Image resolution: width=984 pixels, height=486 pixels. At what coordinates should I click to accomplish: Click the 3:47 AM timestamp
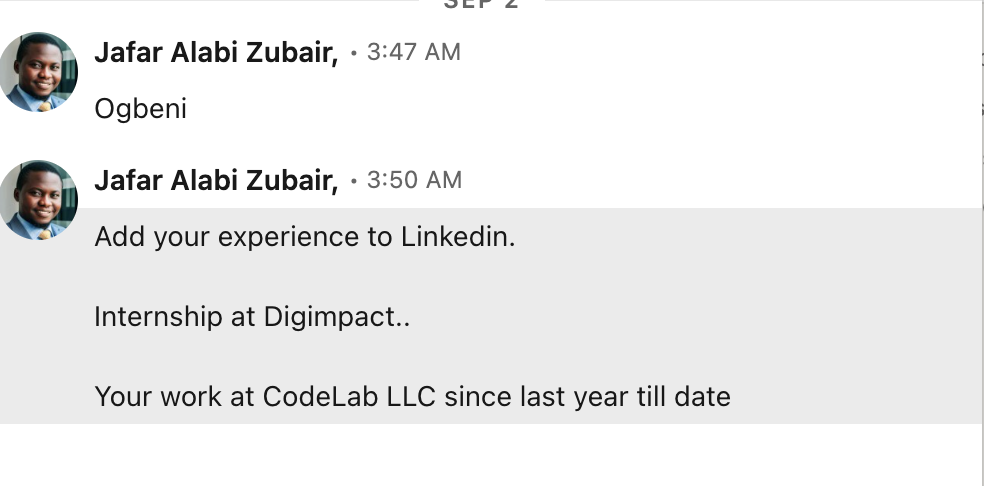click(414, 53)
